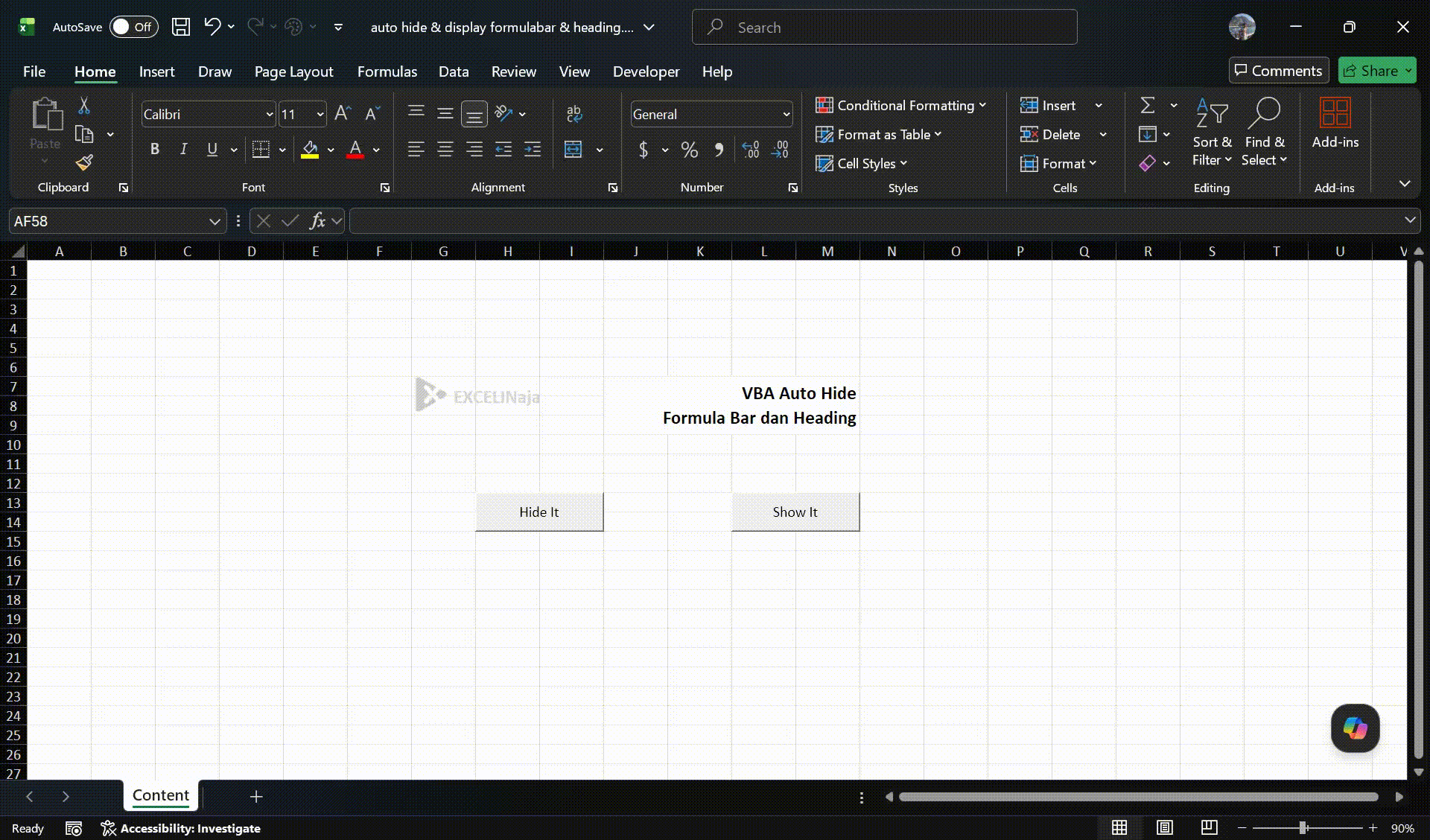The width and height of the screenshot is (1430, 840).
Task: Open the Calibri font name dropdown
Action: [x=270, y=115]
